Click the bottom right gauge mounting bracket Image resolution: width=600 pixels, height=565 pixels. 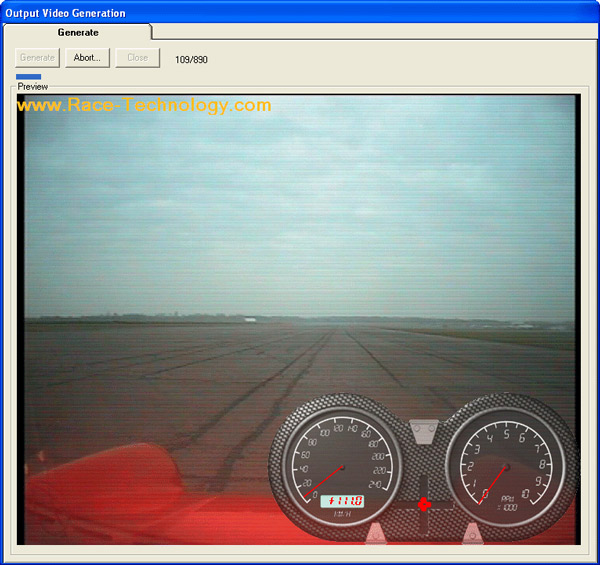click(472, 534)
